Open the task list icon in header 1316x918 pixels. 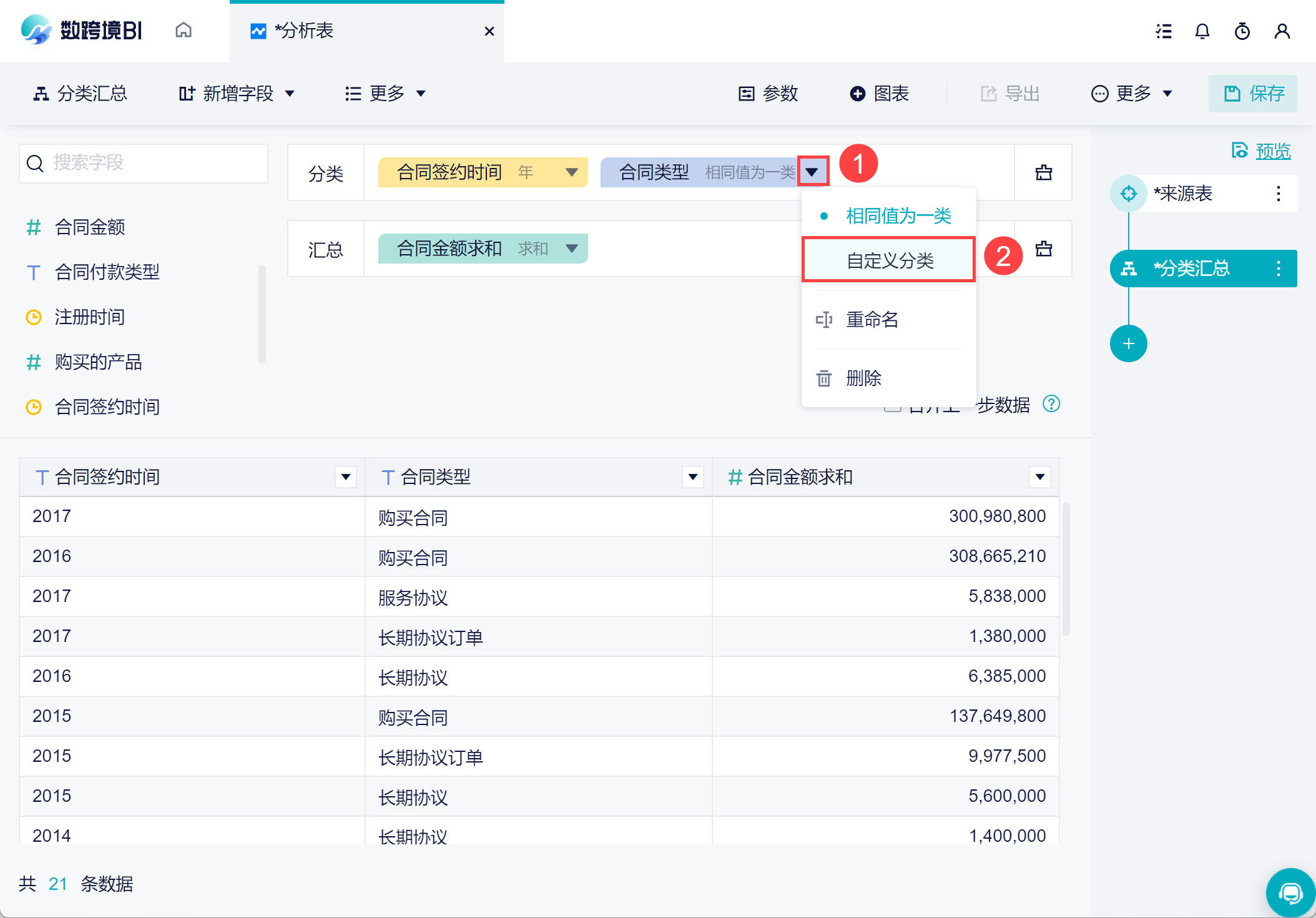click(1164, 31)
